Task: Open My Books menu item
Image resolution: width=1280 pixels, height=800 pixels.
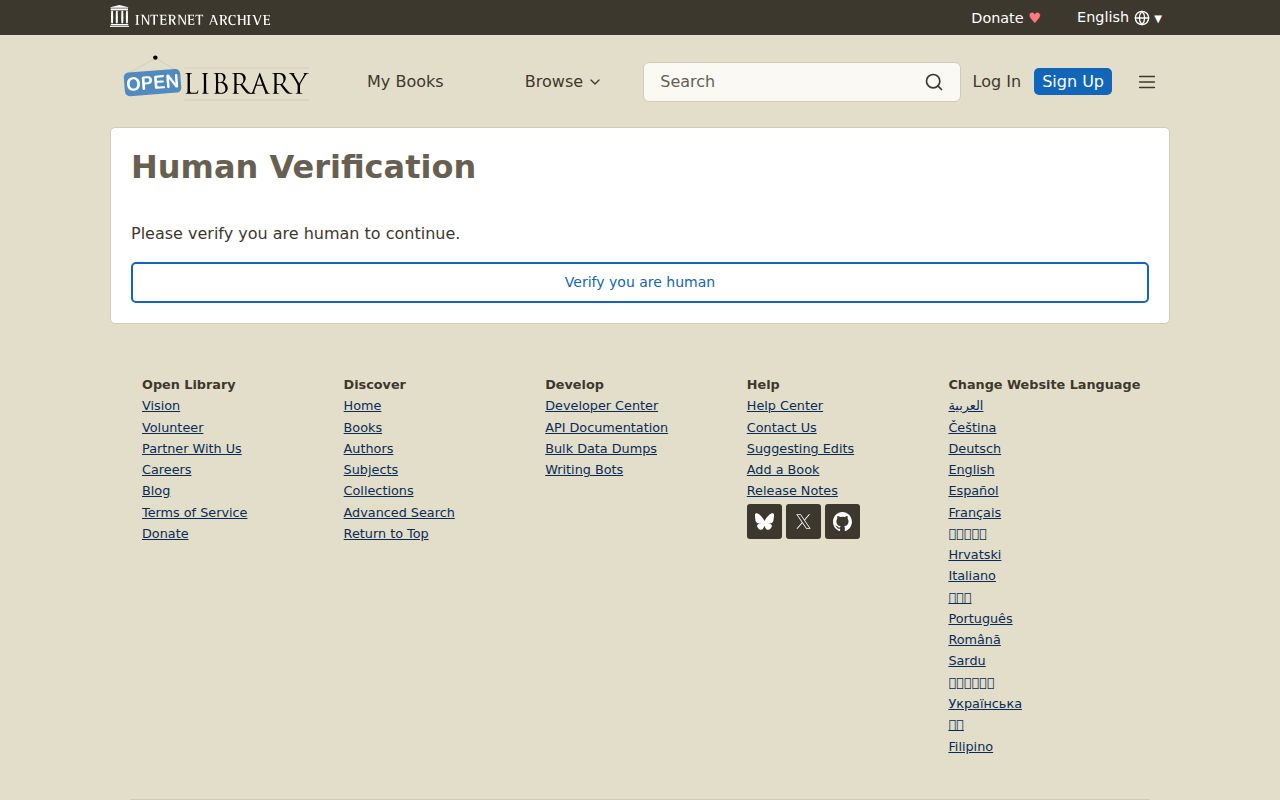Action: (x=405, y=82)
